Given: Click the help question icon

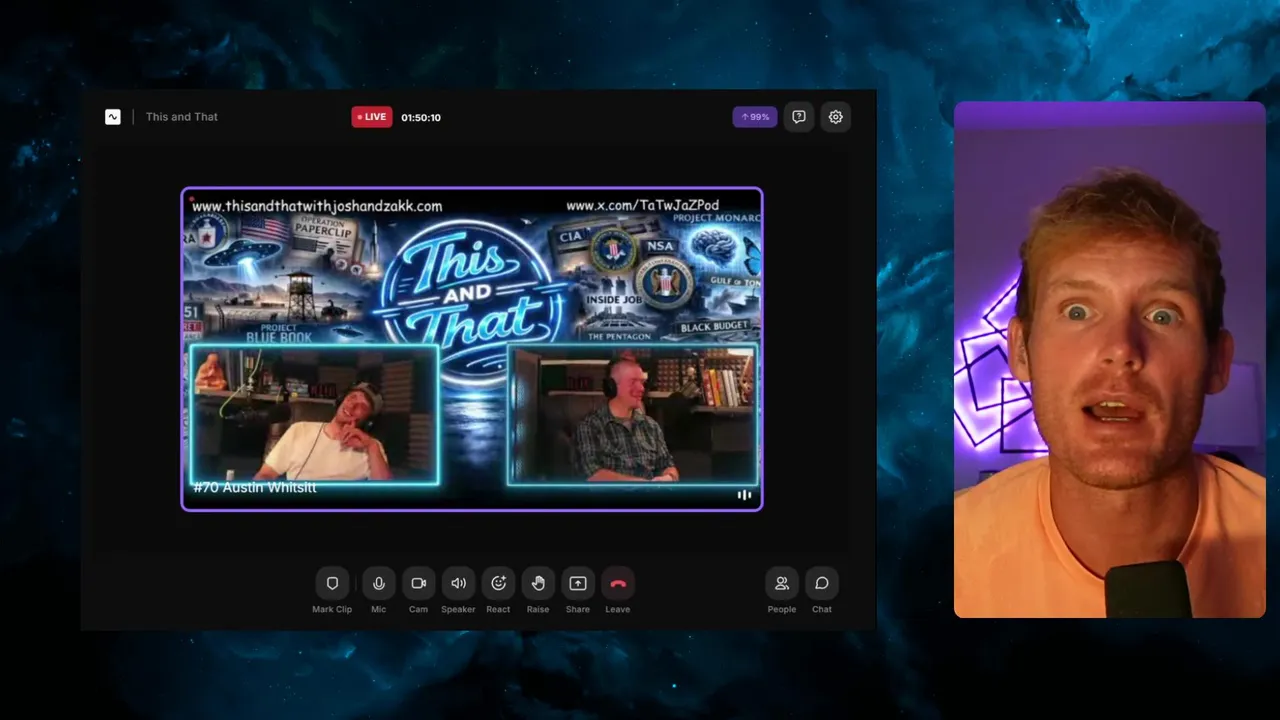Looking at the screenshot, I should click(x=799, y=117).
